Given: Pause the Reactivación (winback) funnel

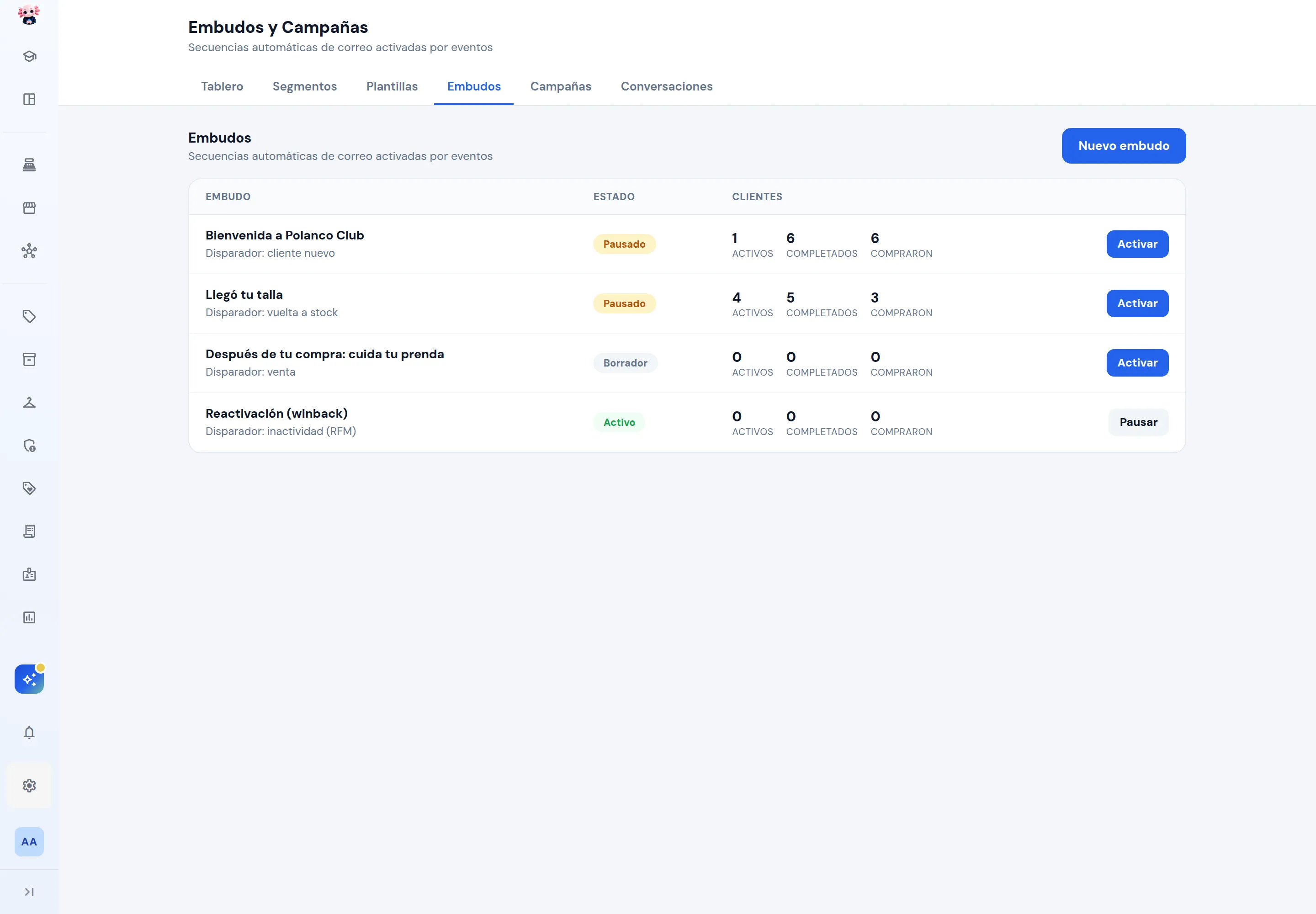Looking at the screenshot, I should 1138,423.
